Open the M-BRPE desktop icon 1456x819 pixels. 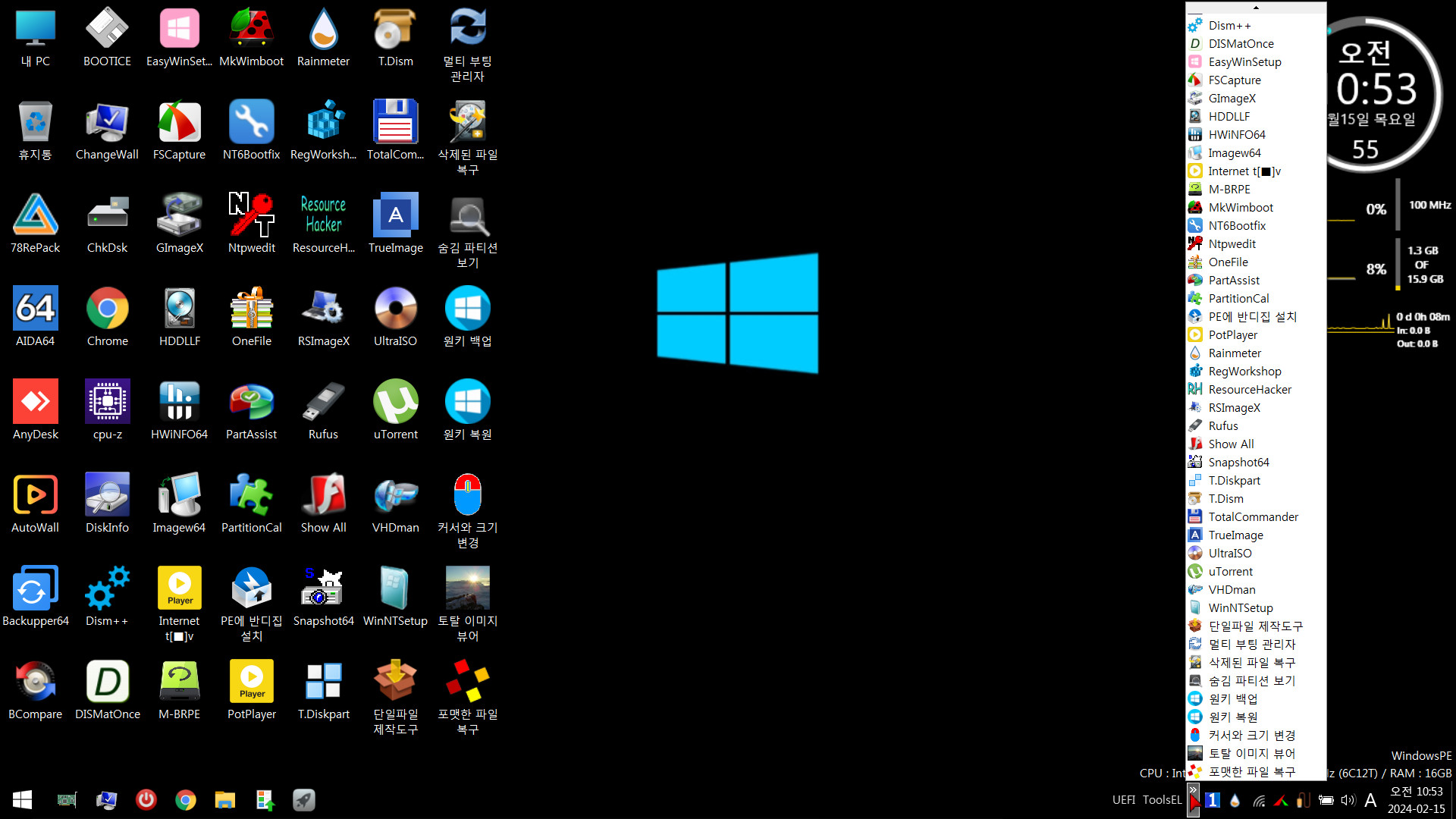[179, 691]
